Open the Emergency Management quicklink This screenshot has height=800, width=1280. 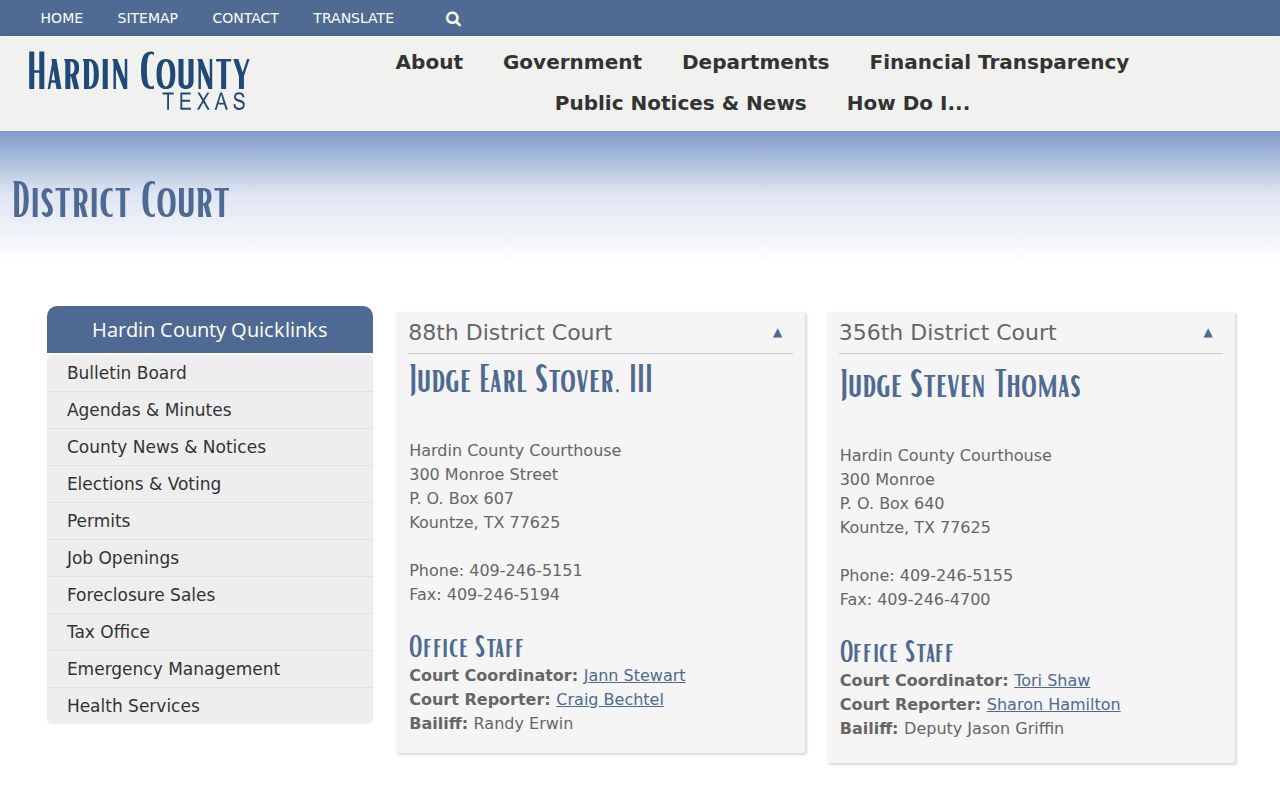click(210, 669)
